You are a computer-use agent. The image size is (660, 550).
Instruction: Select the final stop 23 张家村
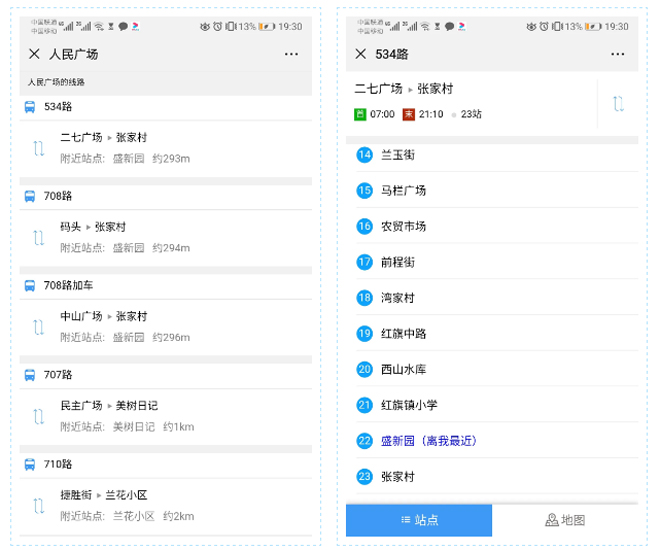point(398,477)
